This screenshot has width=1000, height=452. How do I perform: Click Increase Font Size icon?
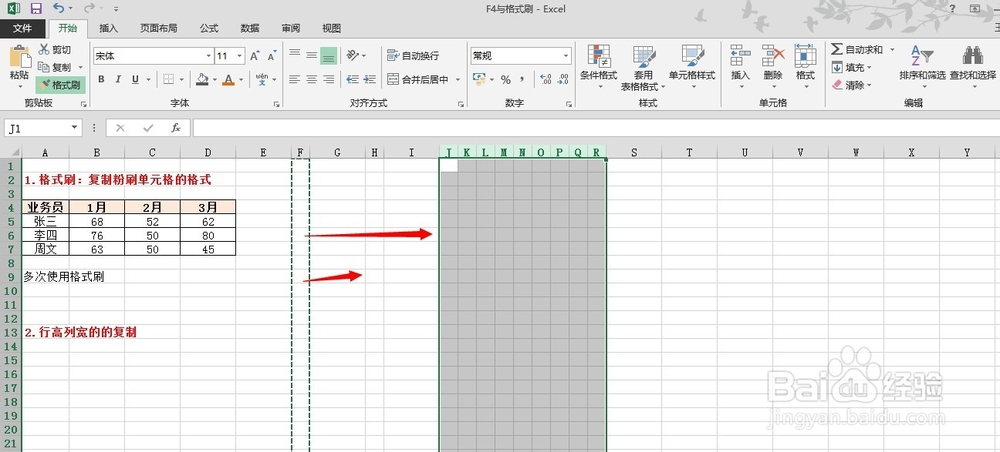(x=254, y=56)
